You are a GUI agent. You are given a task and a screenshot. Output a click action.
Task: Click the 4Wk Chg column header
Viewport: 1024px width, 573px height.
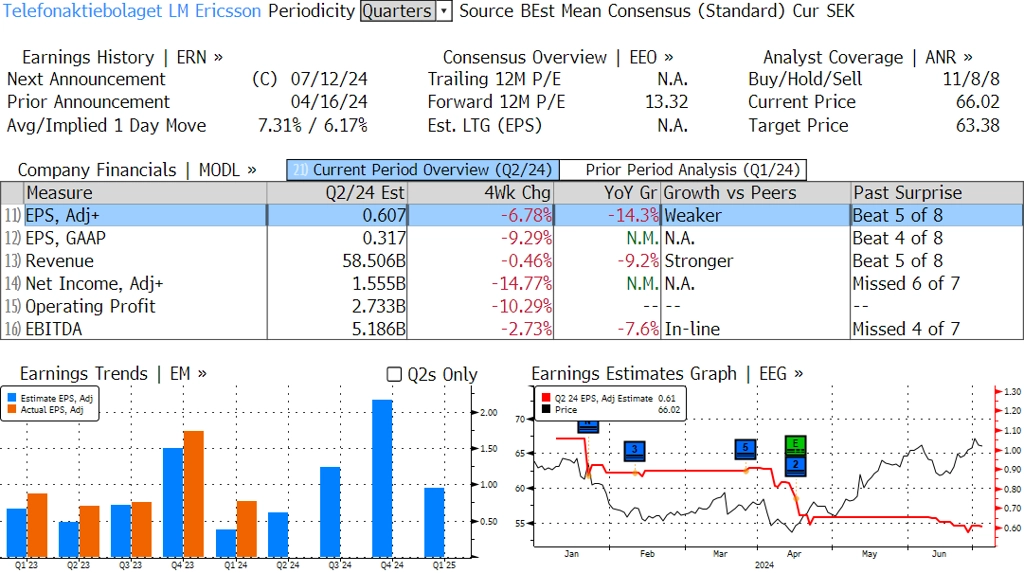481,193
